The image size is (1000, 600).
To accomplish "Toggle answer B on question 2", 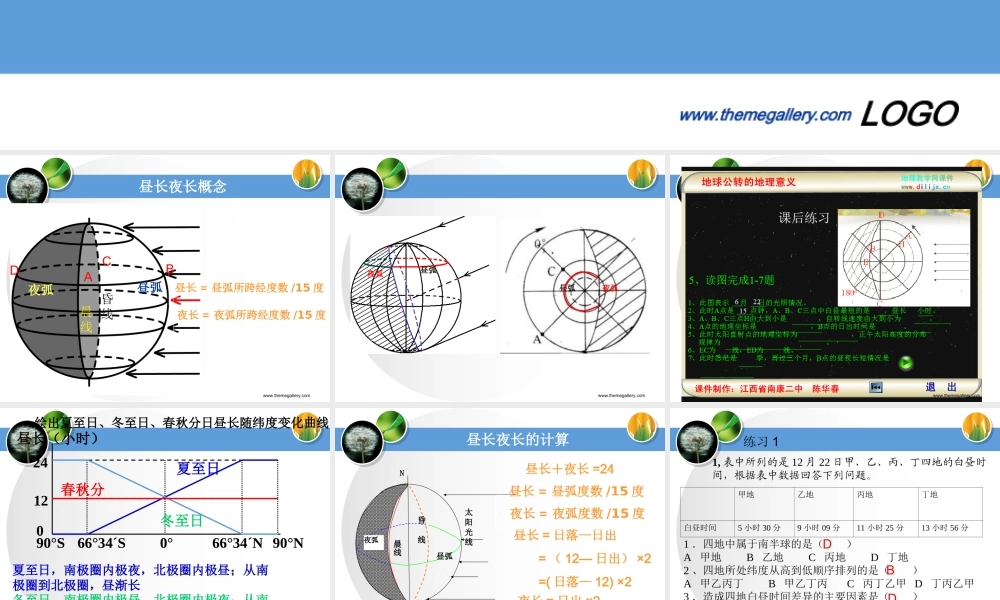I will (x=890, y=569).
